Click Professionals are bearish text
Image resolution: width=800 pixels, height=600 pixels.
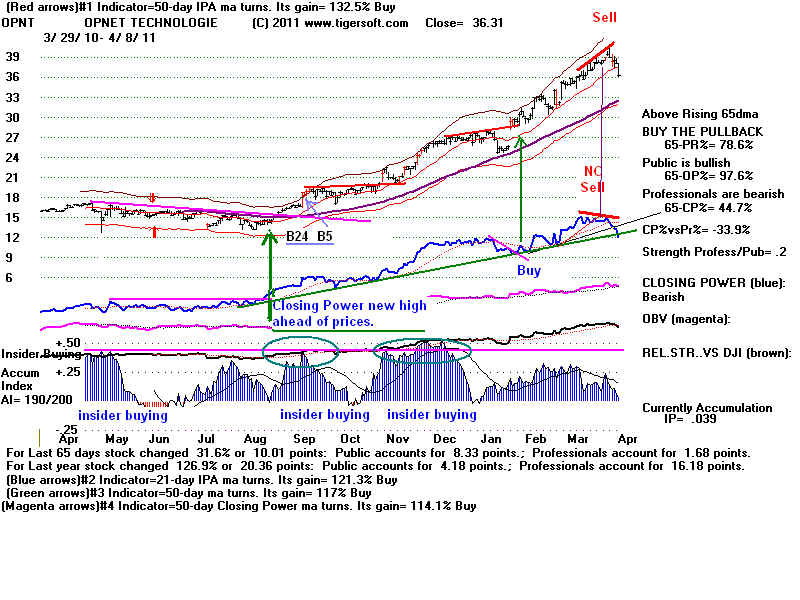click(713, 194)
